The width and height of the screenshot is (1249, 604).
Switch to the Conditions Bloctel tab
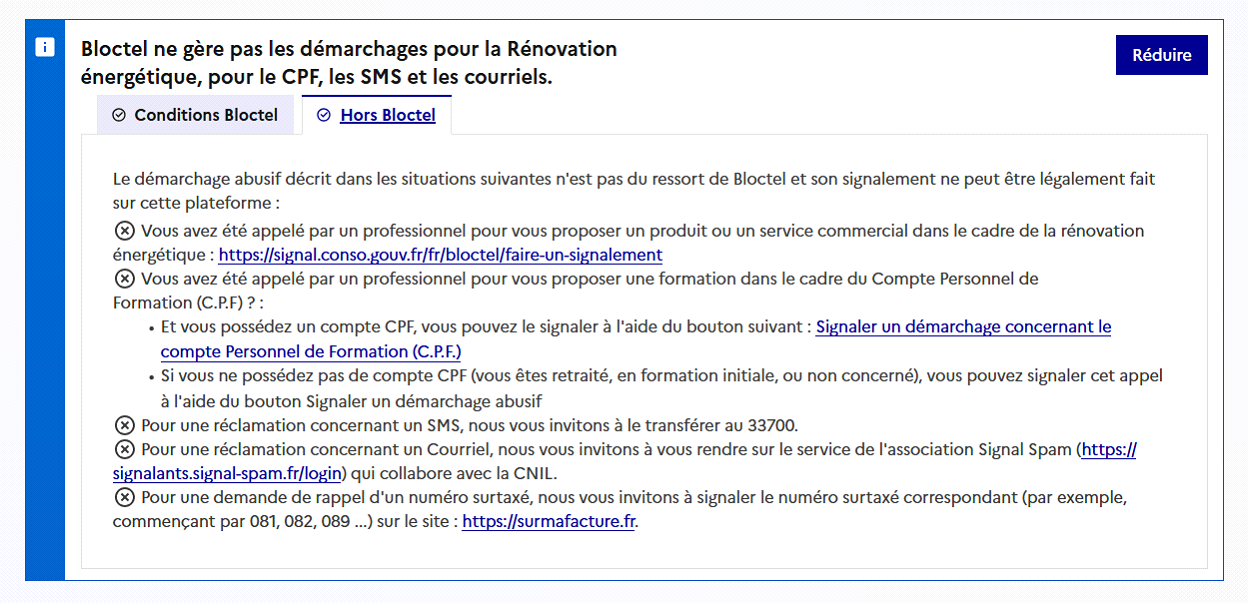(196, 115)
